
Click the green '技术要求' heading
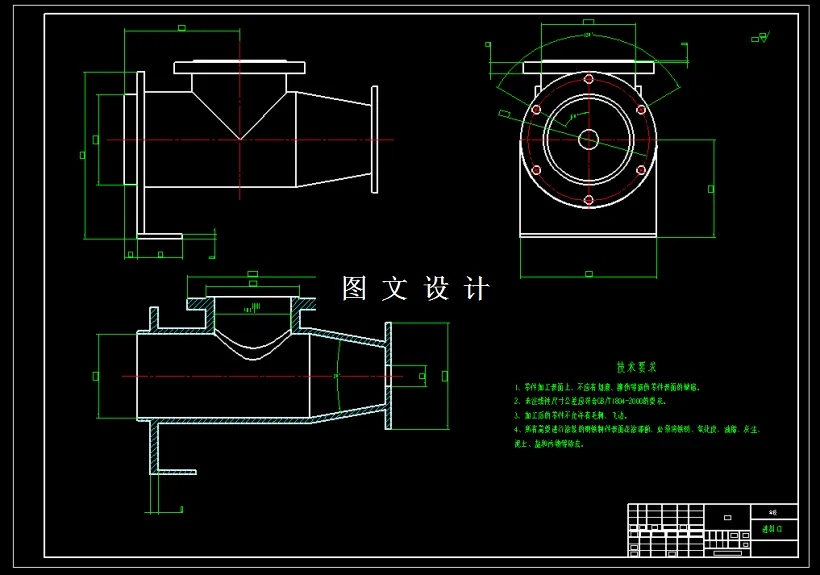(636, 367)
